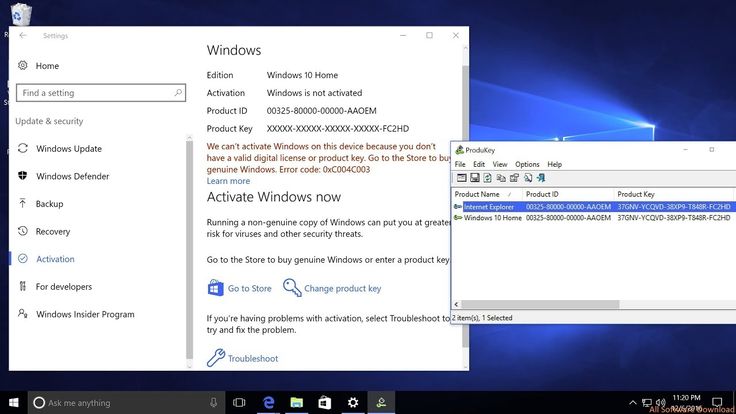
Task: Open the Start menu
Action: (14, 402)
